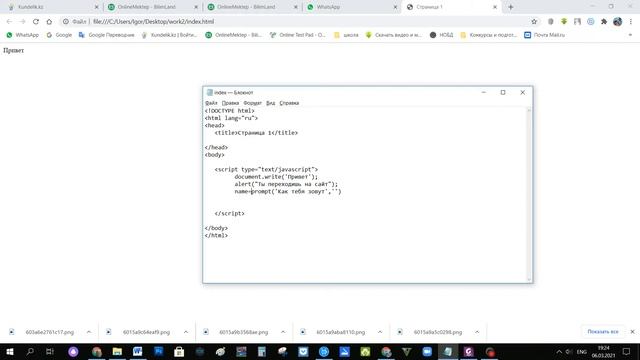
Task: Click the browser forward arrow
Action: (22, 22)
